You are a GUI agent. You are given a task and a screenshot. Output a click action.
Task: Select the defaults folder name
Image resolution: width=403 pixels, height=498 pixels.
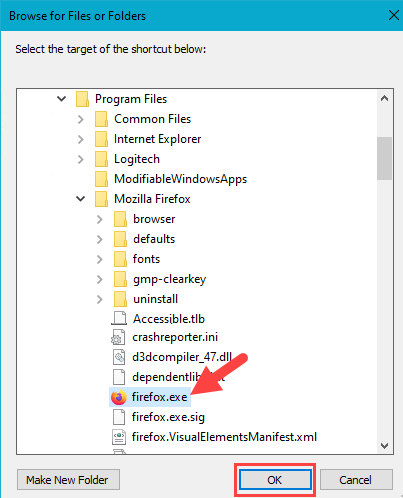(x=154, y=239)
